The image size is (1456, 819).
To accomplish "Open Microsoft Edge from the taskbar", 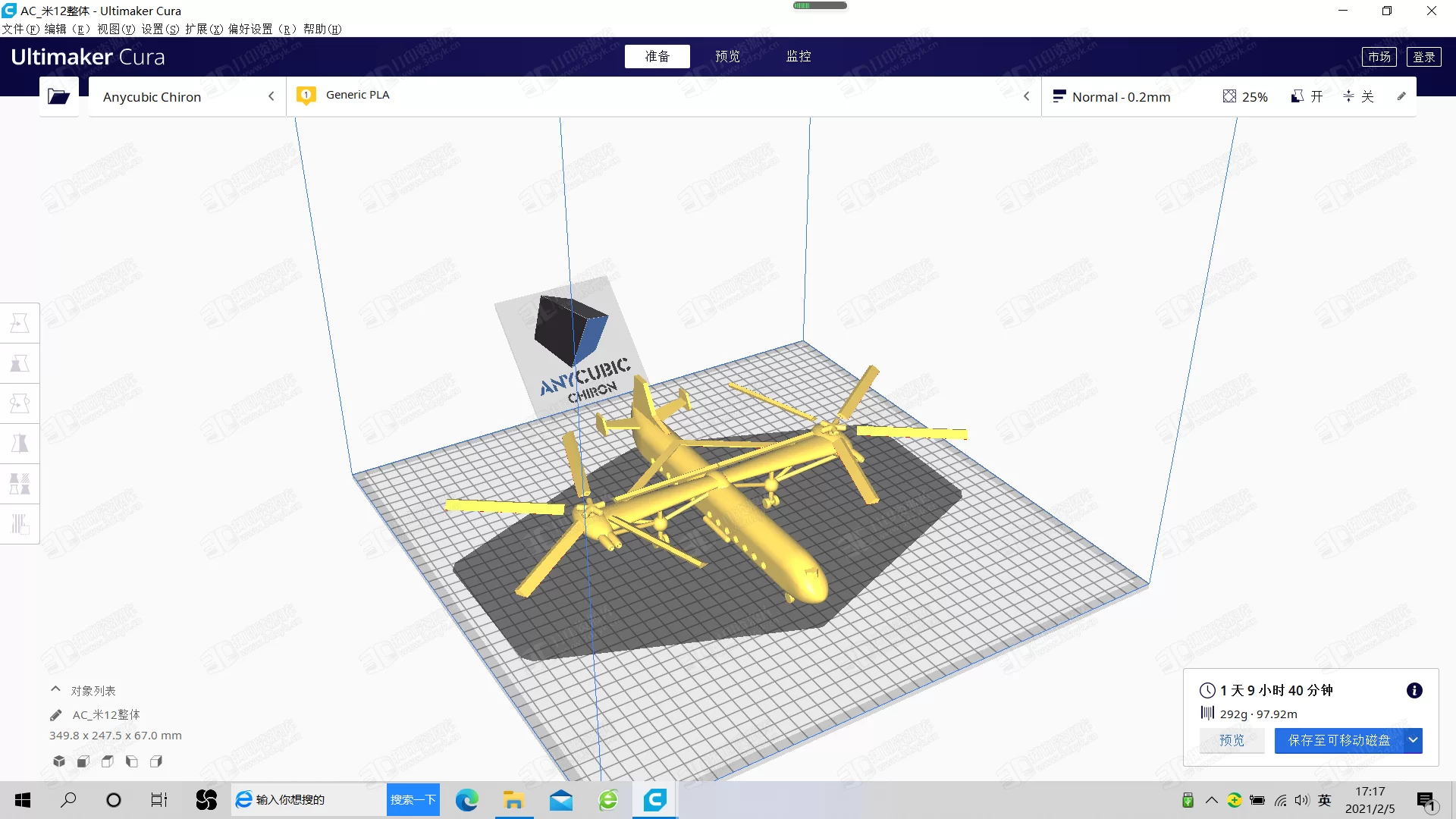I will (x=467, y=800).
